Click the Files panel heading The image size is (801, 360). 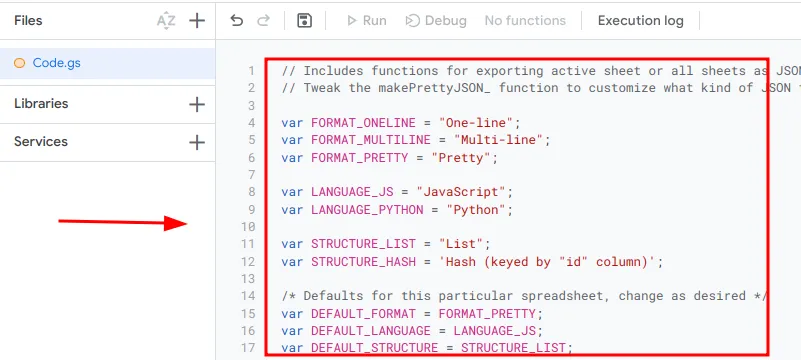(28, 20)
